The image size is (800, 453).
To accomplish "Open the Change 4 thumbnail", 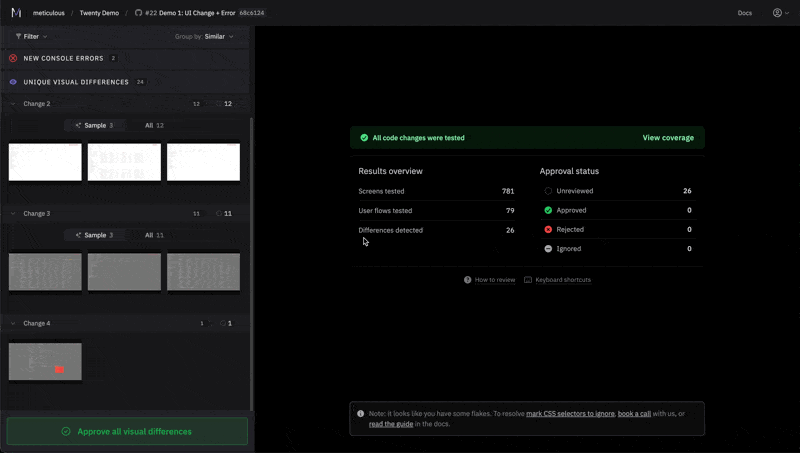I will (x=45, y=362).
